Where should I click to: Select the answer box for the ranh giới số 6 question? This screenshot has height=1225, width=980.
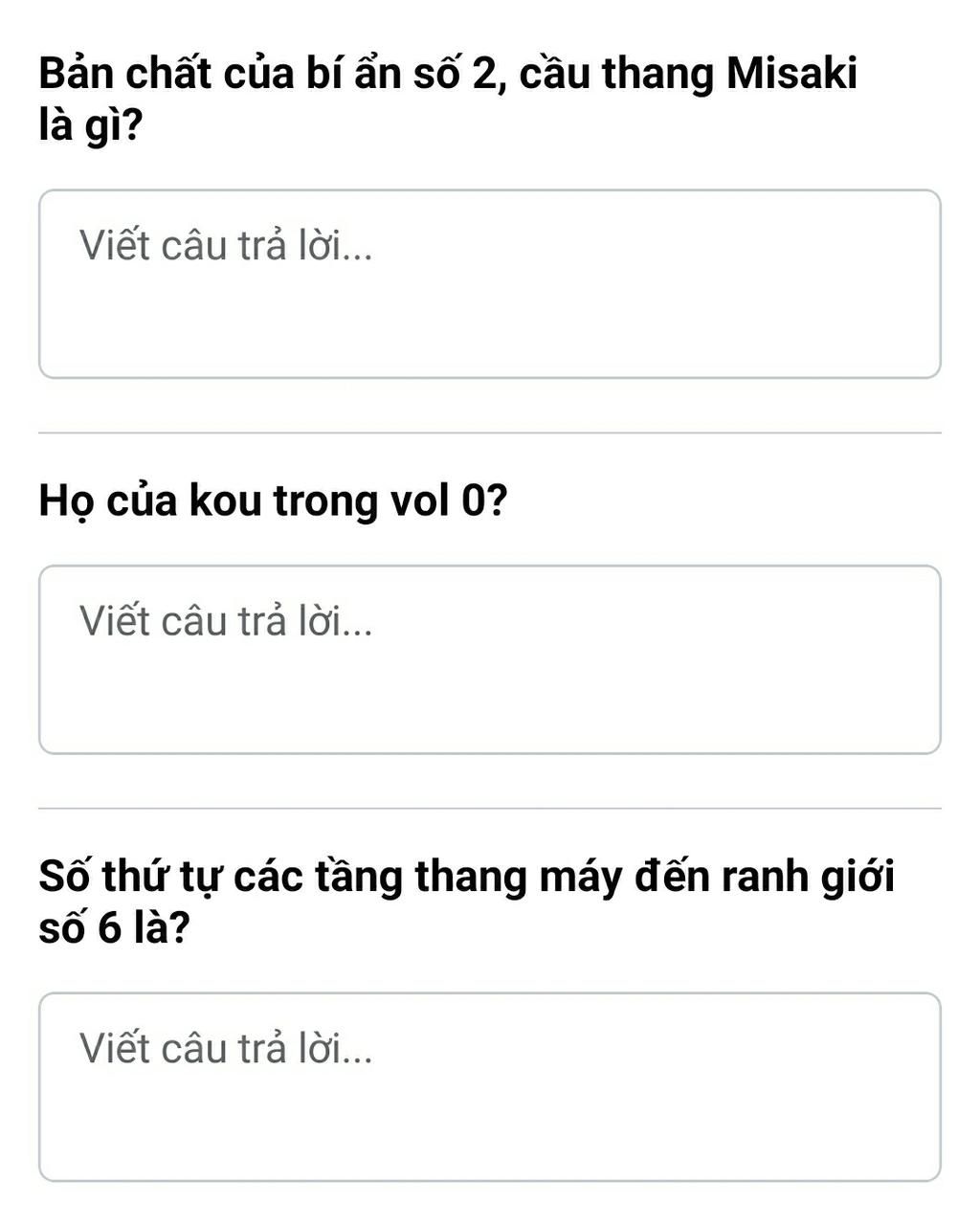tap(489, 1086)
